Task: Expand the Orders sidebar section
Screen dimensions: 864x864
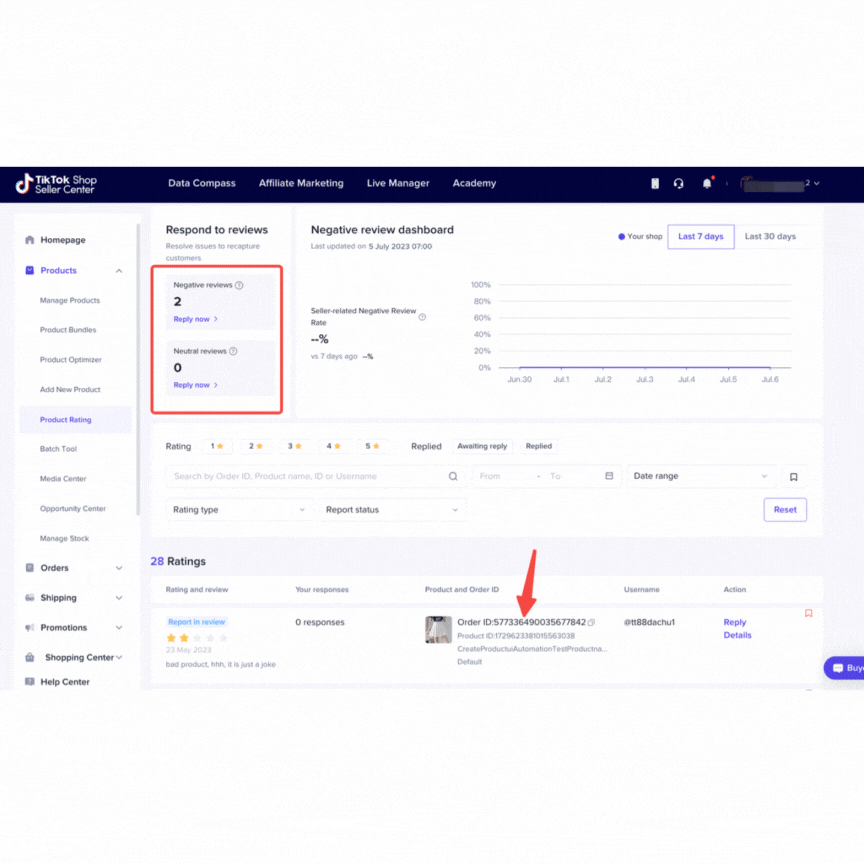Action: (119, 568)
